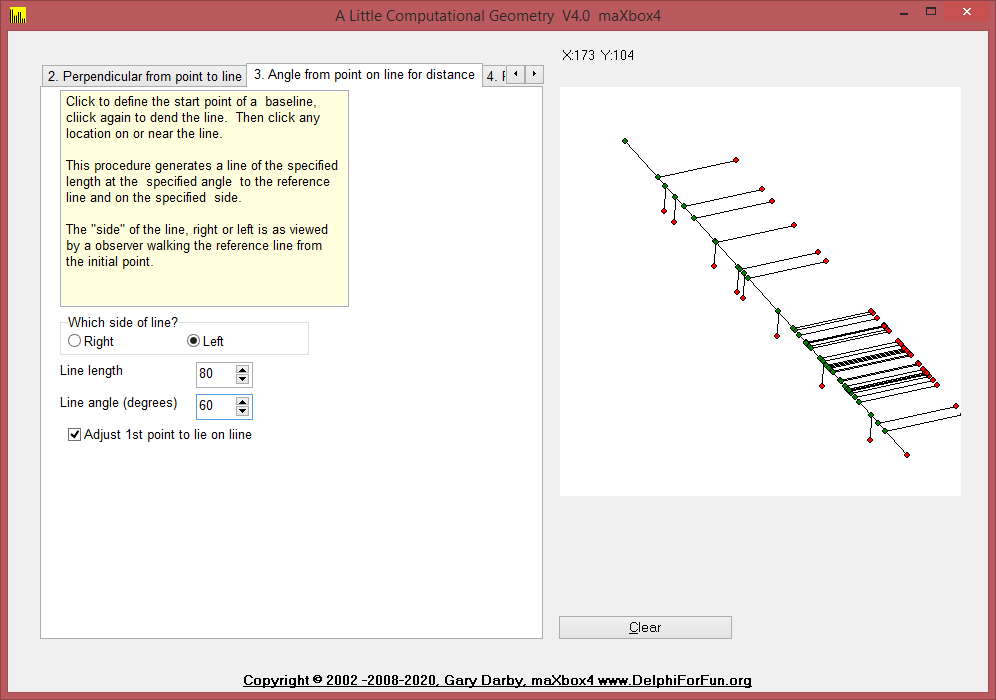Click inside the Line length input field

(214, 375)
